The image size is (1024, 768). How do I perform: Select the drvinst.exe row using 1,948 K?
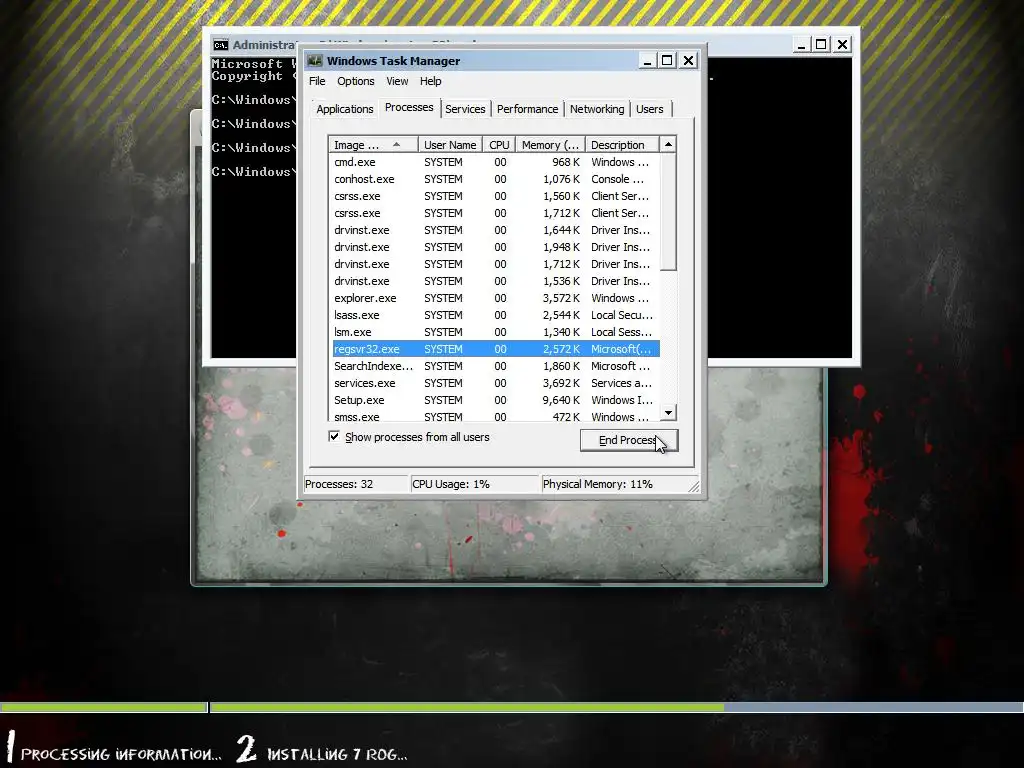[494, 247]
